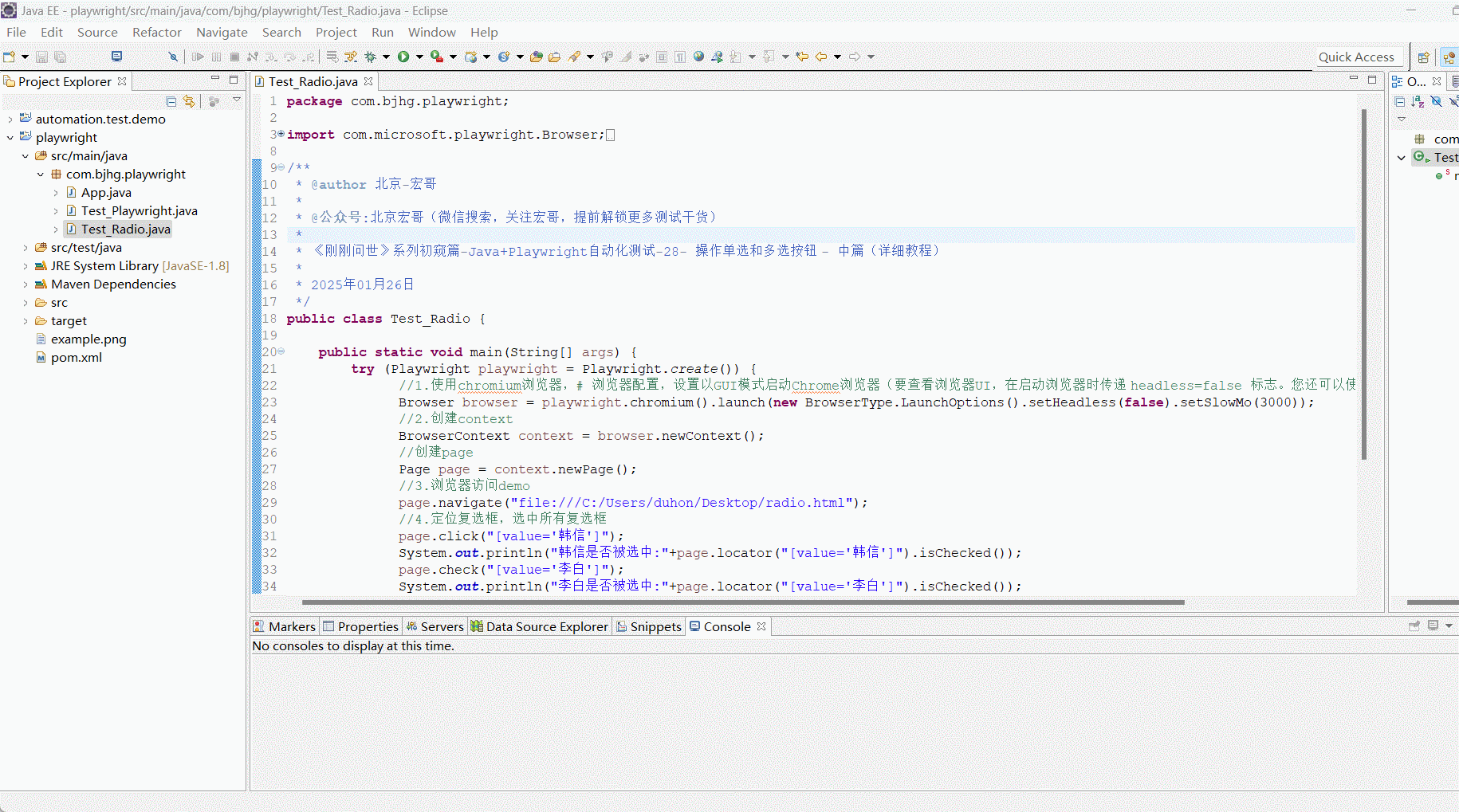Image resolution: width=1459 pixels, height=812 pixels.
Task: Run the program with the green play icon
Action: click(403, 57)
